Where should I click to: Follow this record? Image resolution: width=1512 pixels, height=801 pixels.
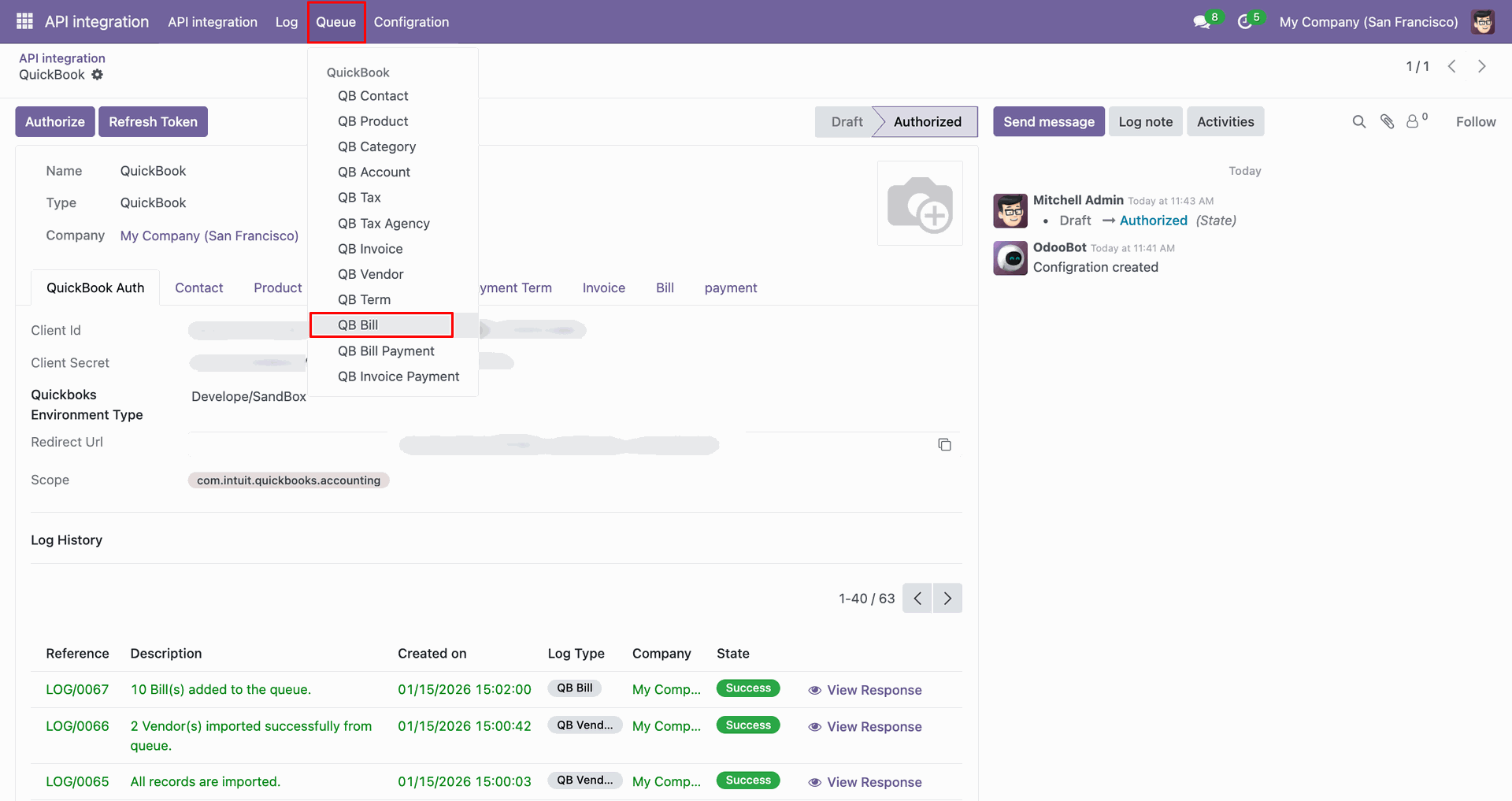[1476, 121]
